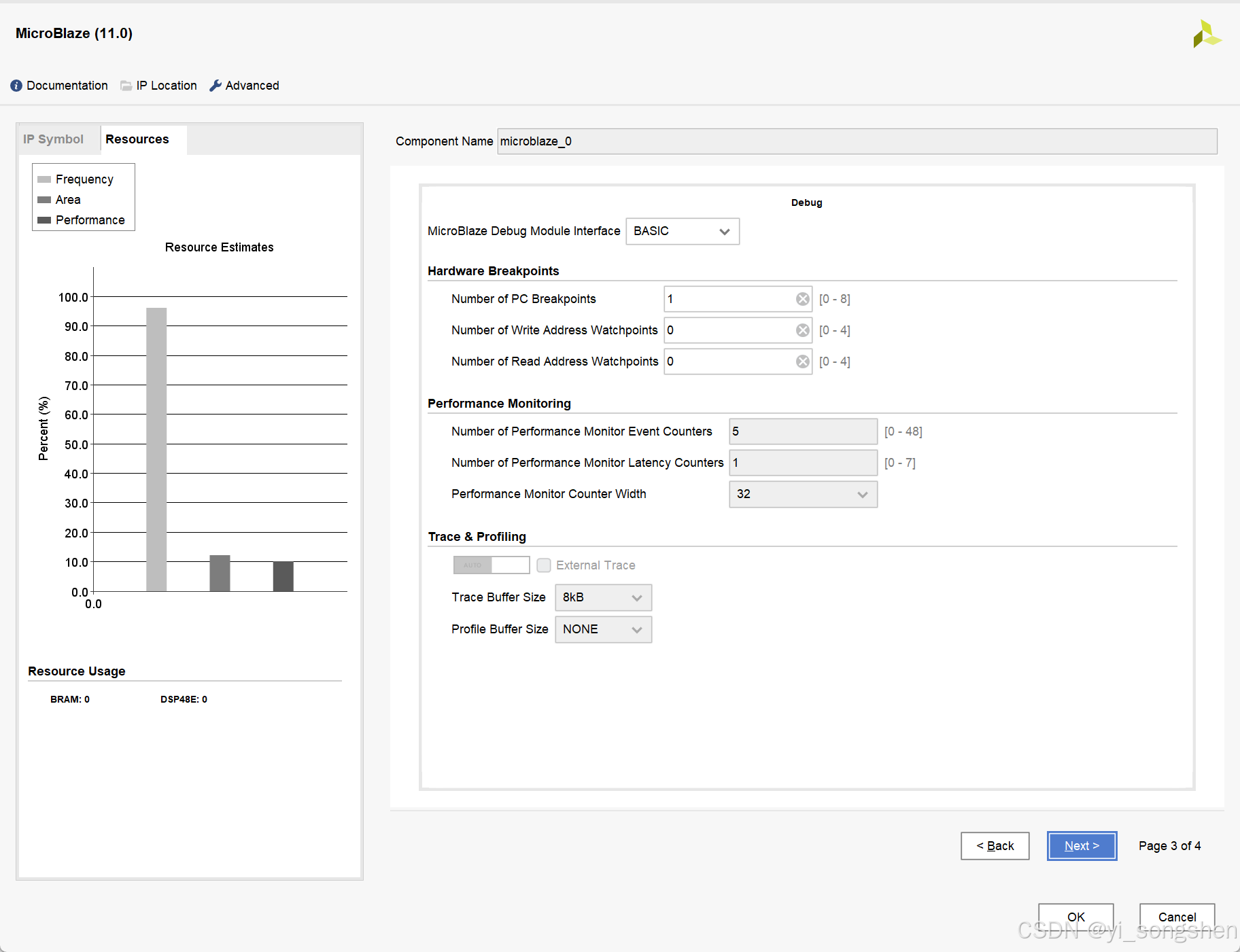This screenshot has width=1240, height=952.
Task: Click the '[0 - 7]' range hint
Action: click(900, 463)
